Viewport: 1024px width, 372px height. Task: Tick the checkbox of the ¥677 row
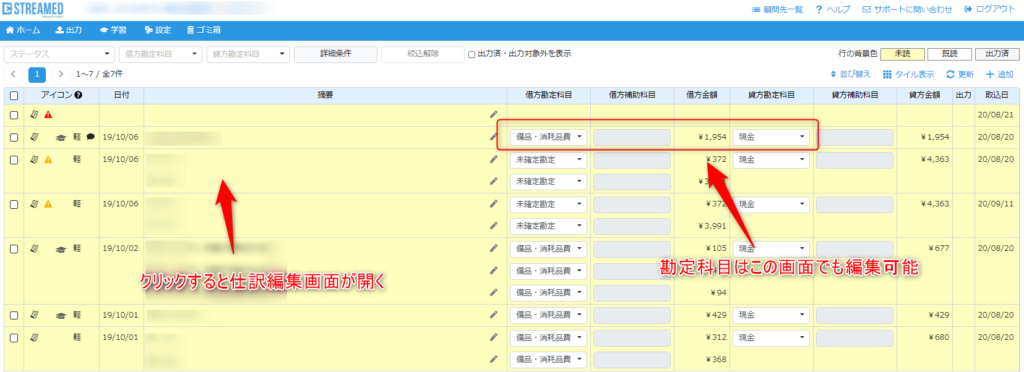click(x=14, y=249)
